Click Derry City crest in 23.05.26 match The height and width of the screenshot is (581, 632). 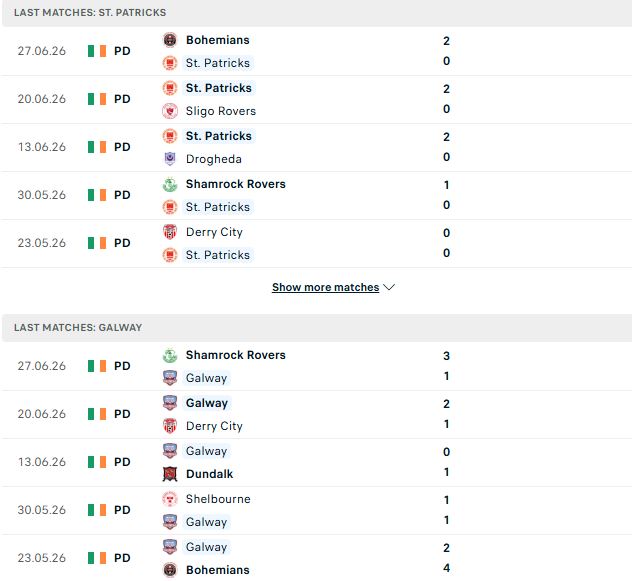170,232
